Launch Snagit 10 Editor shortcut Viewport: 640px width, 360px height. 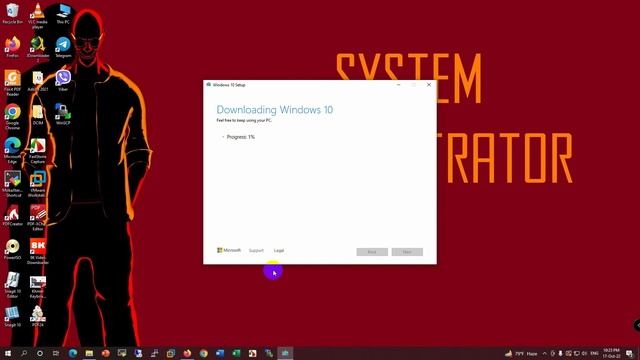(12, 285)
